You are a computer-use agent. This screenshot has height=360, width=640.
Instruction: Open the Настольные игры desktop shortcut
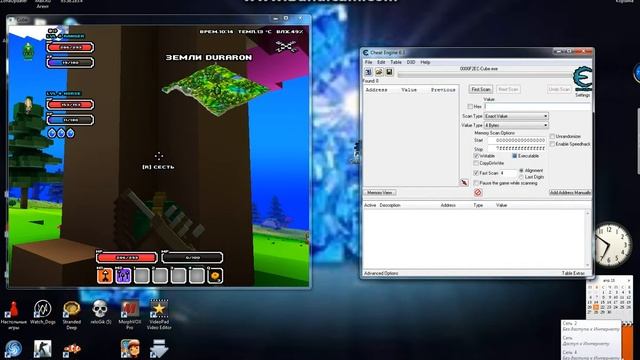pos(13,315)
